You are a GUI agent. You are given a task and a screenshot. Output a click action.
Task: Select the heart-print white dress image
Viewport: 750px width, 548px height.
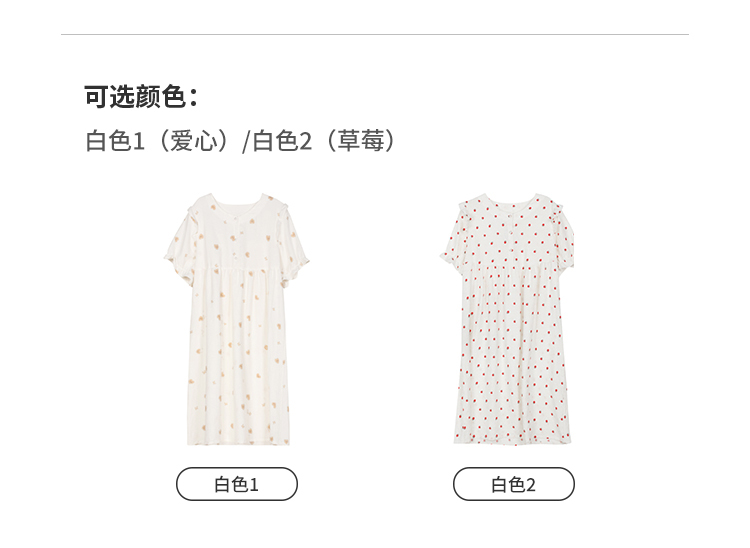[x=237, y=319]
